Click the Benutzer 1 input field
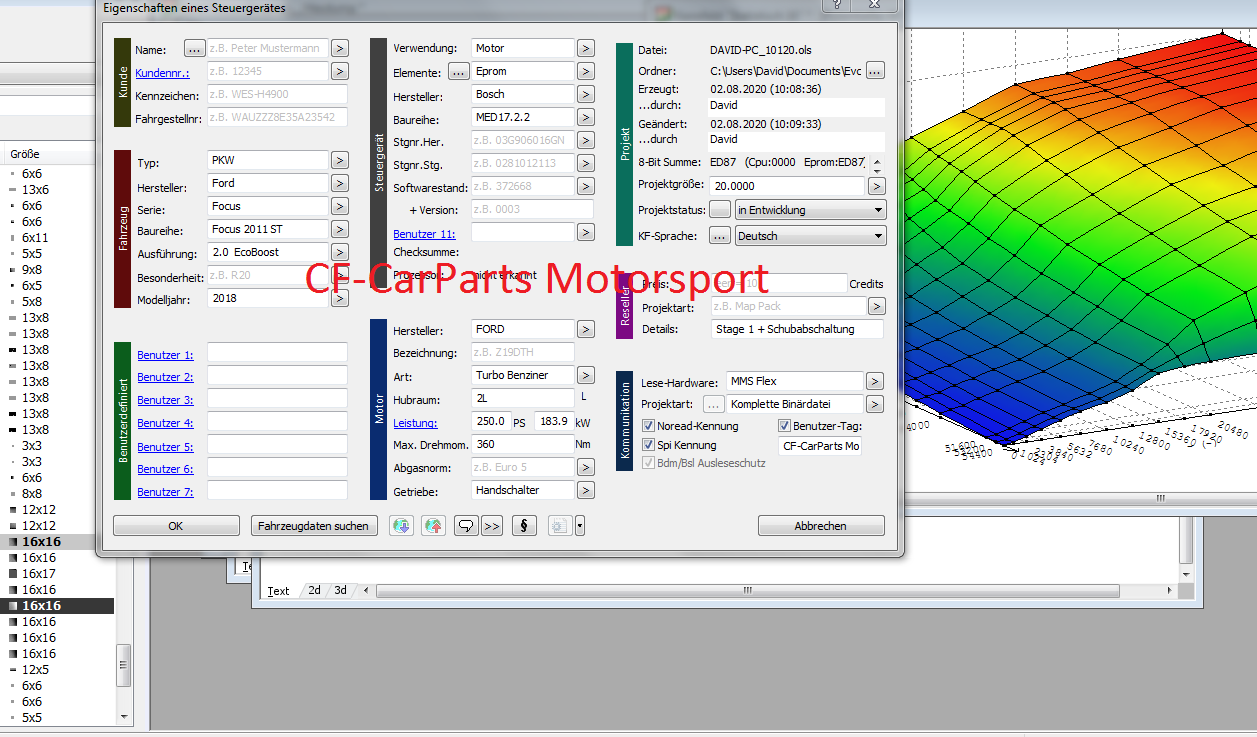Screen dimensions: 1257x737 pos(277,352)
